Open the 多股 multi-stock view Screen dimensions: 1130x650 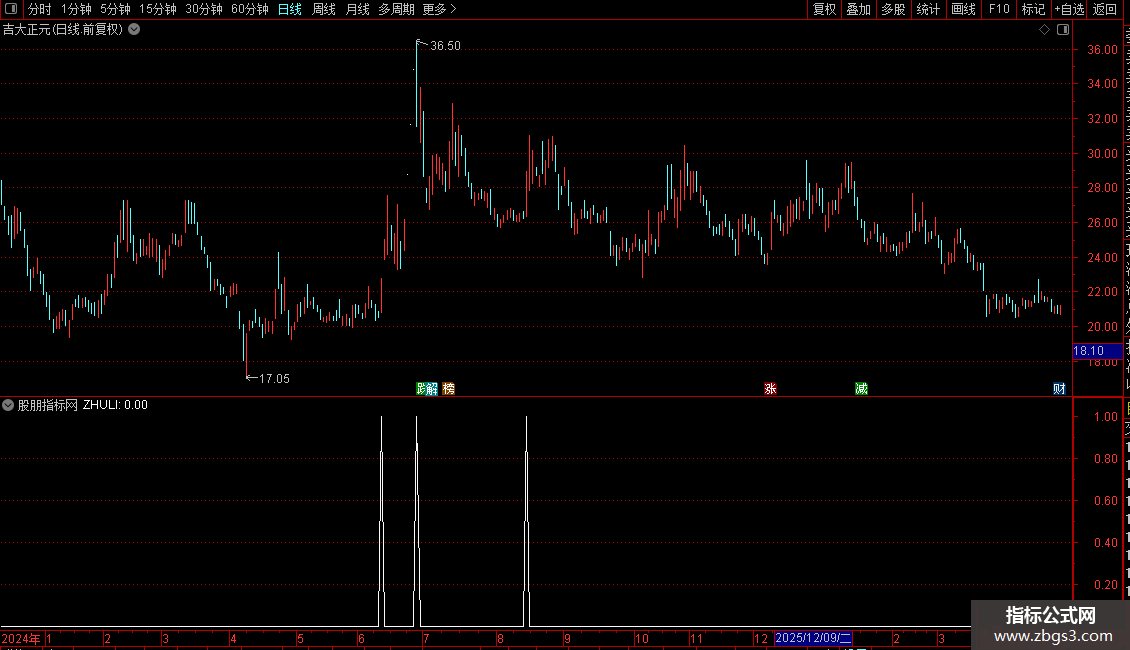pos(894,9)
